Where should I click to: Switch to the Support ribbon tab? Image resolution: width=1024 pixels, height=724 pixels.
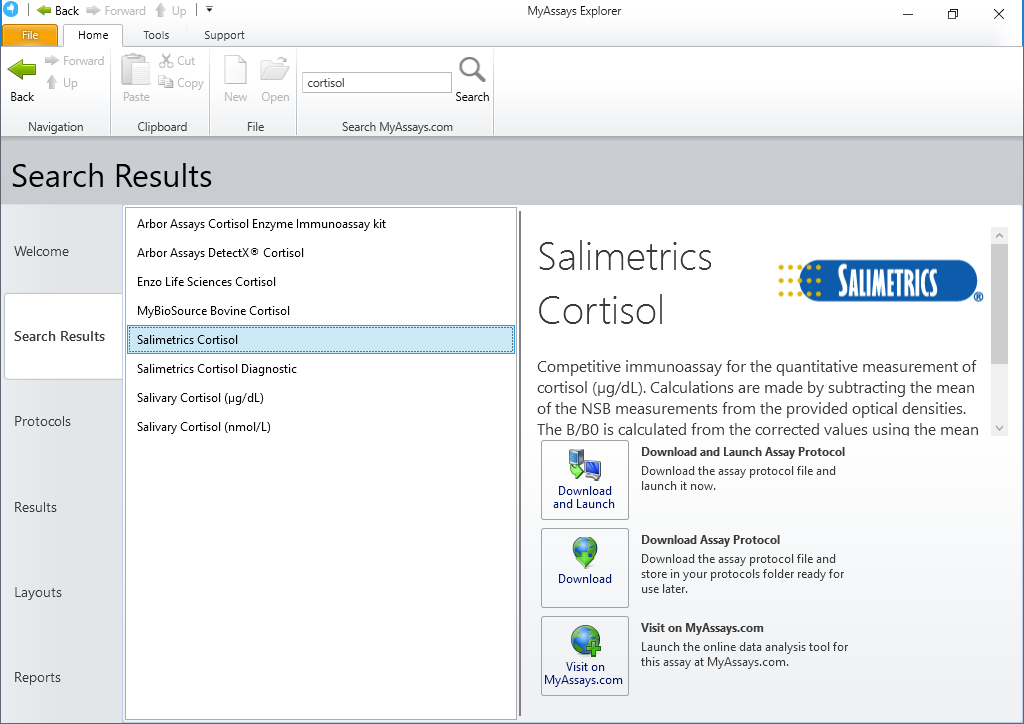click(224, 35)
